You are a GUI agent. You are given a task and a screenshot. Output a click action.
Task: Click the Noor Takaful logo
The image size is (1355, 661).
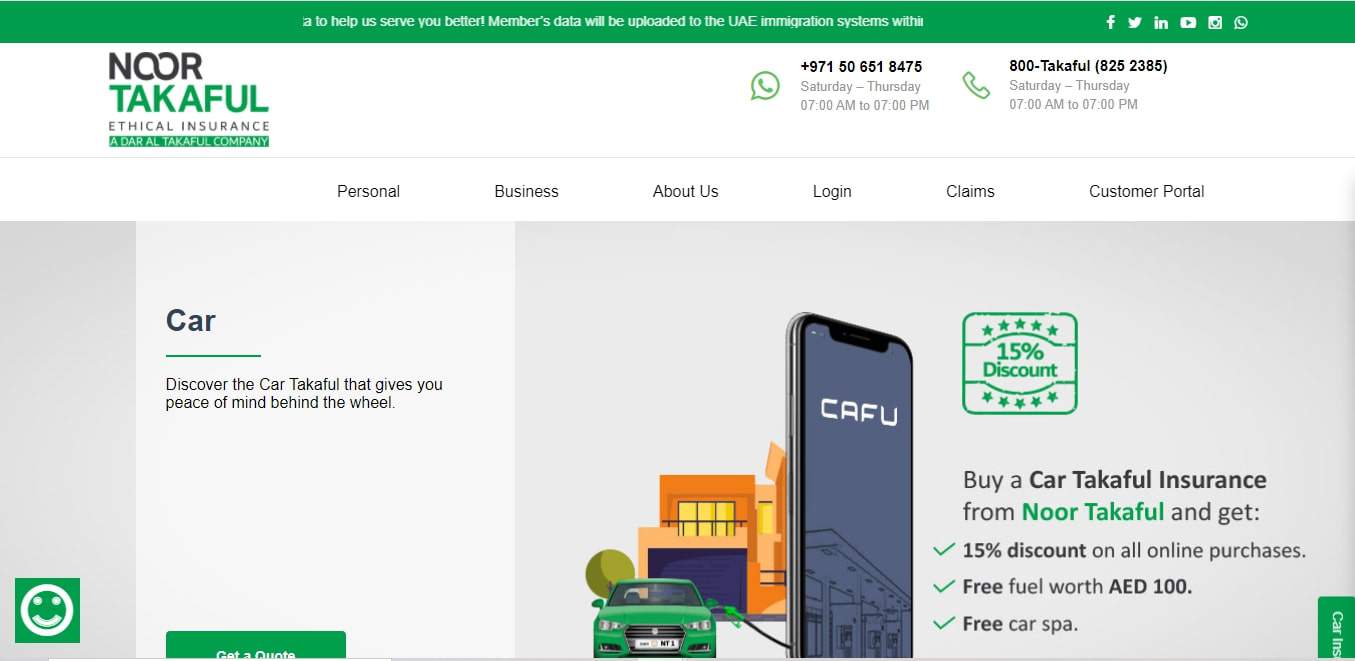click(x=189, y=100)
